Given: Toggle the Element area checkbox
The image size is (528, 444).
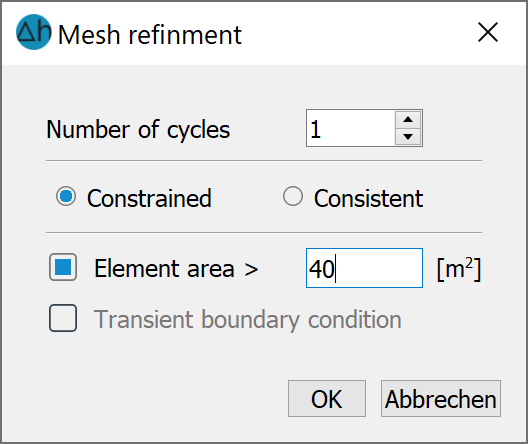Looking at the screenshot, I should pyautogui.click(x=63, y=267).
